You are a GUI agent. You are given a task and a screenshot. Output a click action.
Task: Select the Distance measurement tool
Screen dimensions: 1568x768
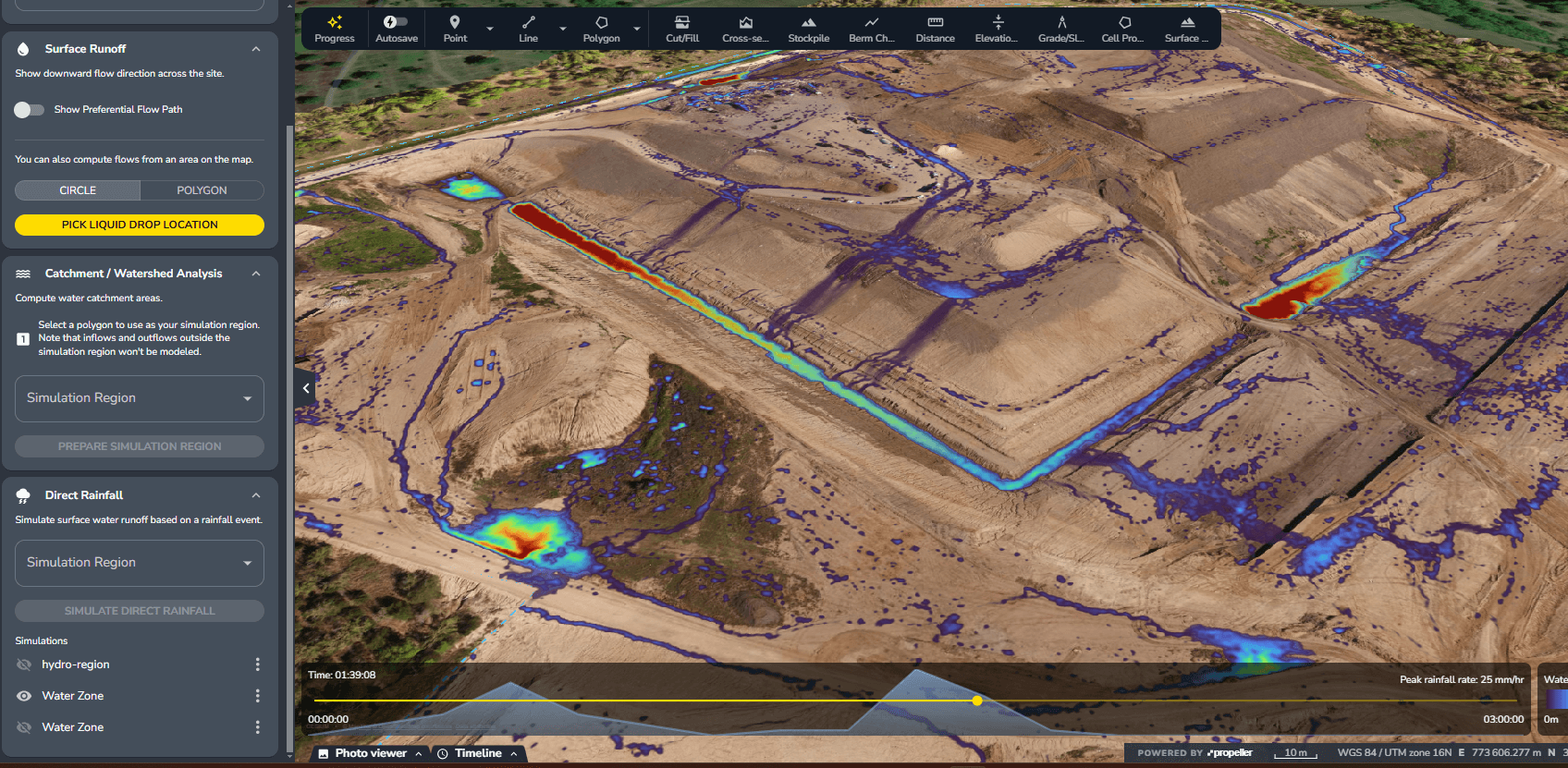coord(935,29)
